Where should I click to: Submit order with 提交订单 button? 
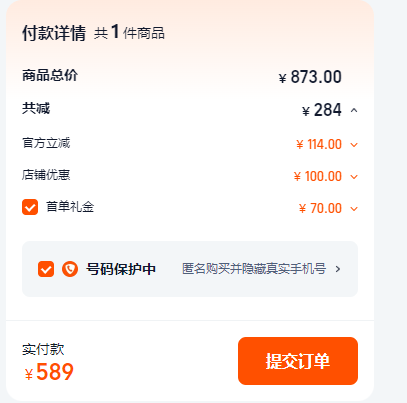(298, 361)
